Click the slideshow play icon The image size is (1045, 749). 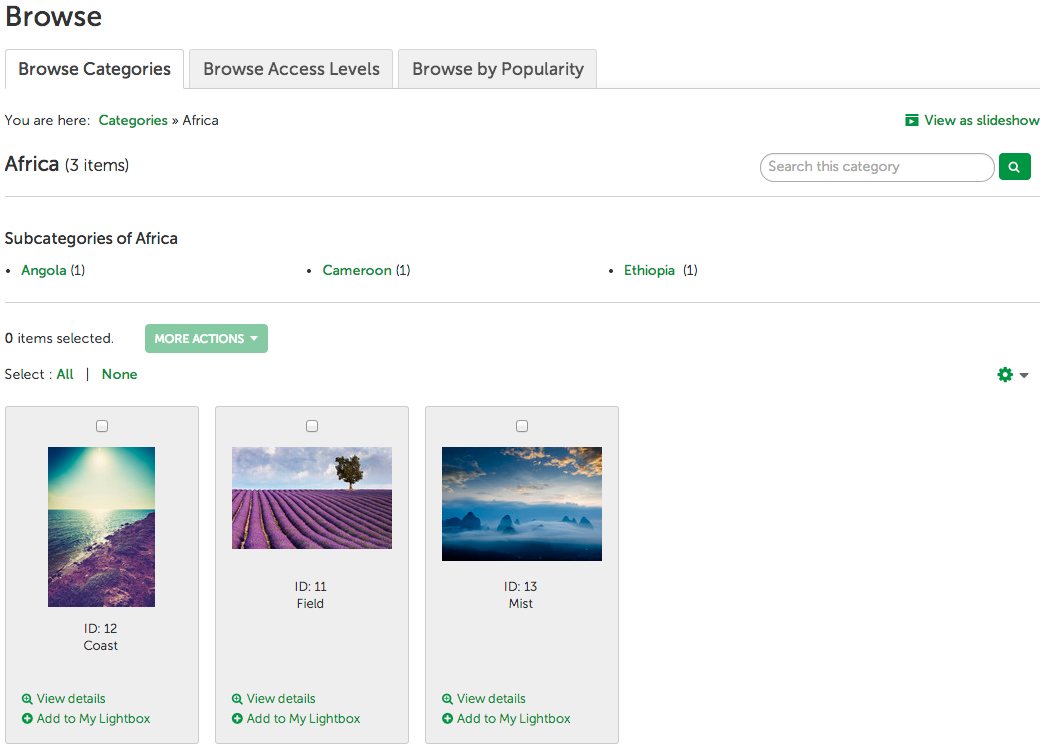point(912,120)
